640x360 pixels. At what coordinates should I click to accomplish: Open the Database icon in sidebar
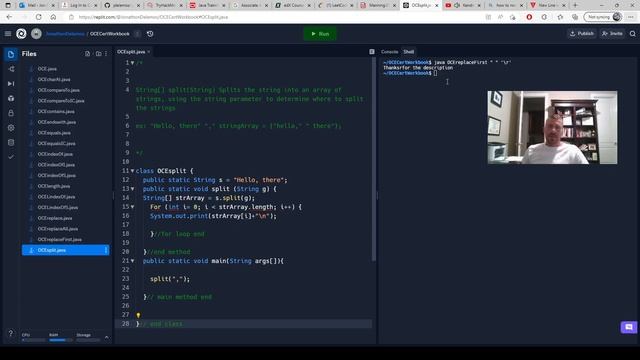point(11,142)
